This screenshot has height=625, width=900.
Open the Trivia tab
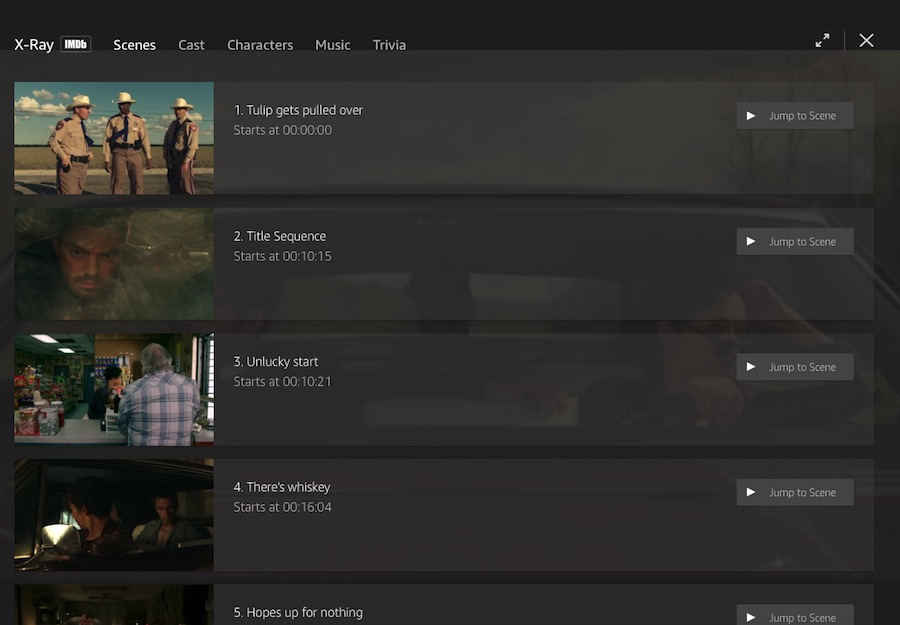[389, 45]
